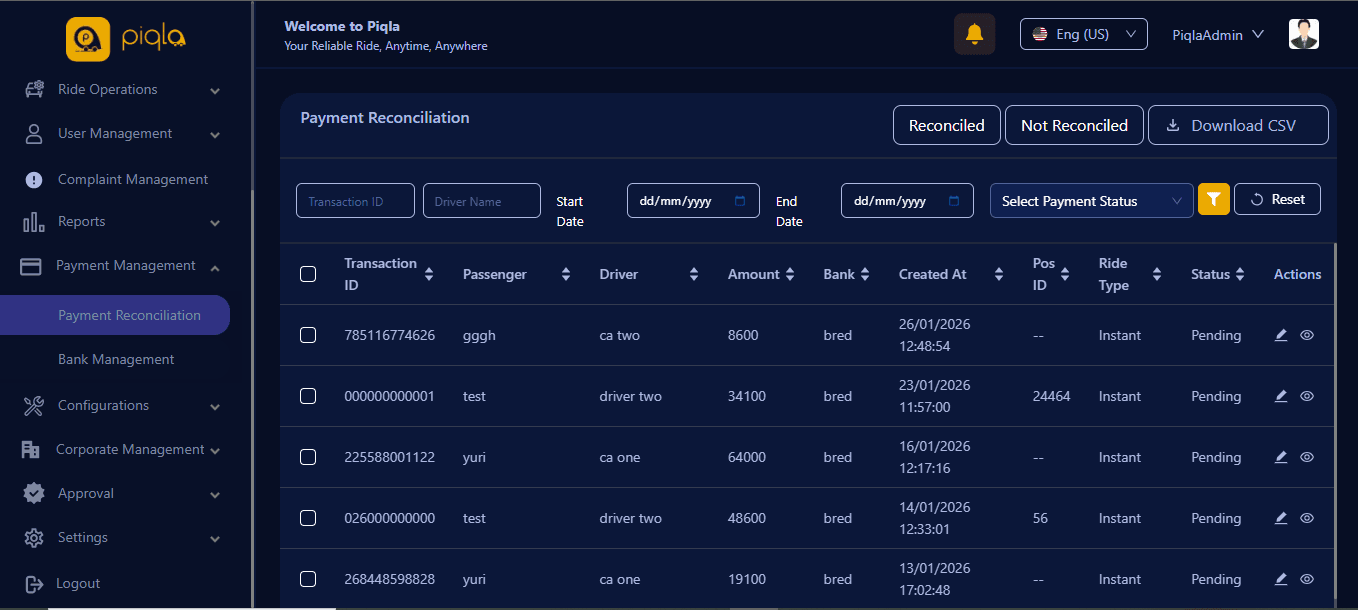Viewport: 1358px width, 610px height.
Task: Sort by Passenger column arrows
Action: (x=566, y=274)
